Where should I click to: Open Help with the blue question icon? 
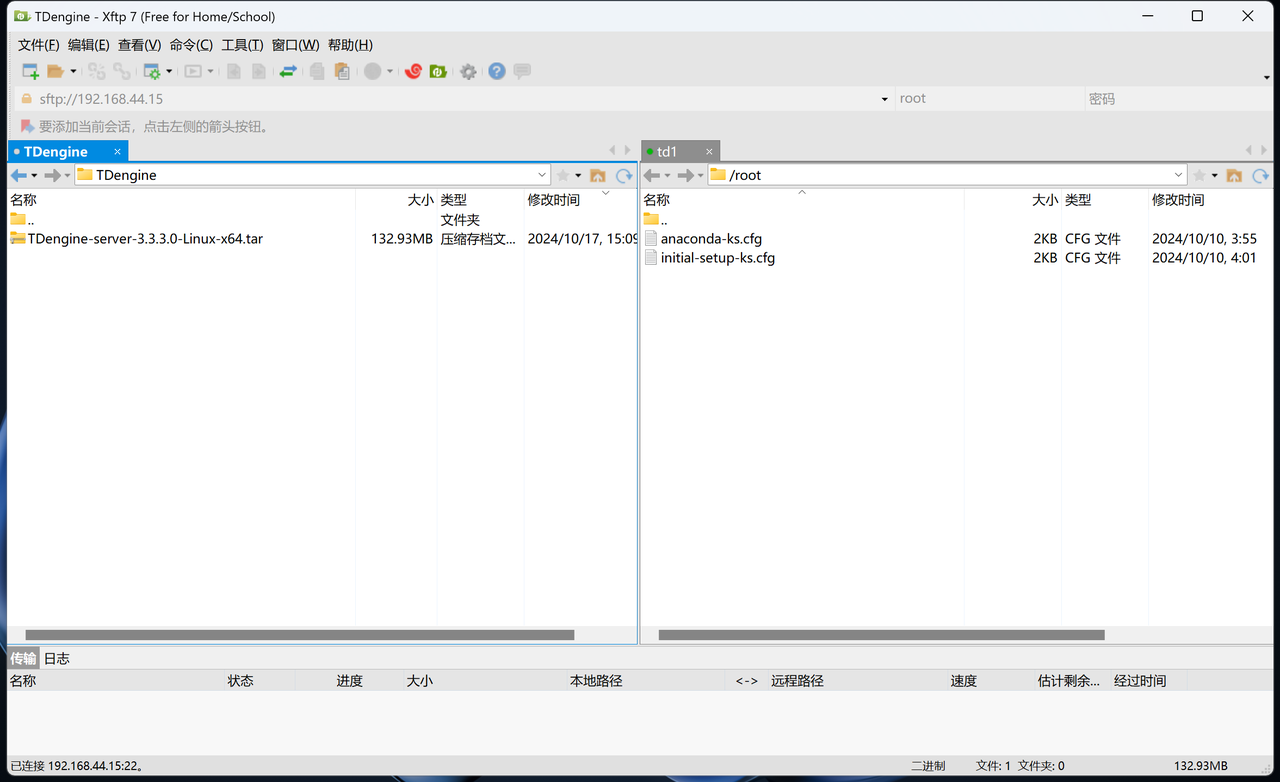pyautogui.click(x=497, y=71)
